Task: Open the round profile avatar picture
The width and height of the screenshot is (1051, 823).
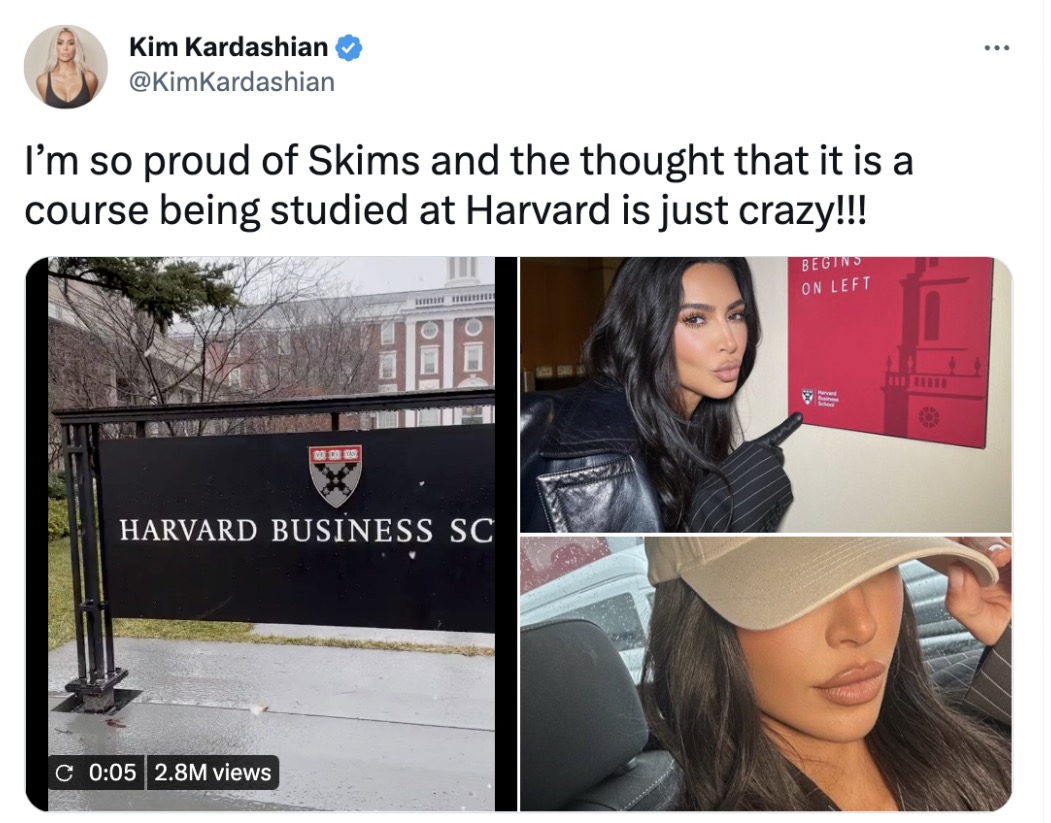Action: (65, 66)
